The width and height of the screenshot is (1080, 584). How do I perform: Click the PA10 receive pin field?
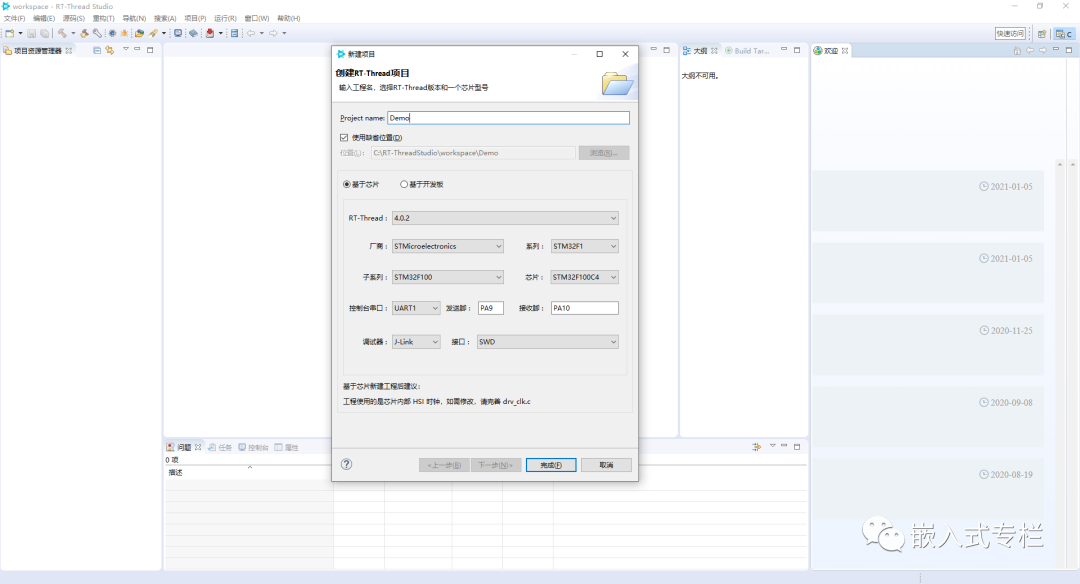[585, 308]
